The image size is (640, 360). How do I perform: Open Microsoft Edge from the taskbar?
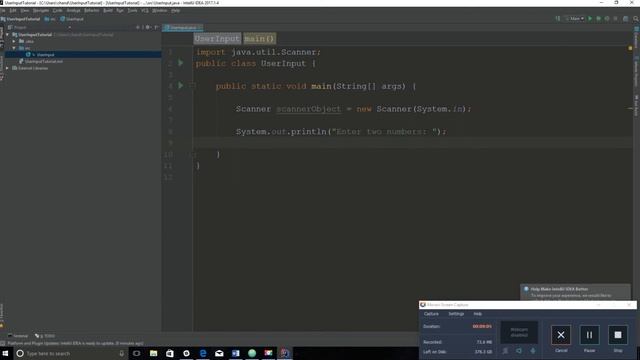pyautogui.click(x=203, y=353)
